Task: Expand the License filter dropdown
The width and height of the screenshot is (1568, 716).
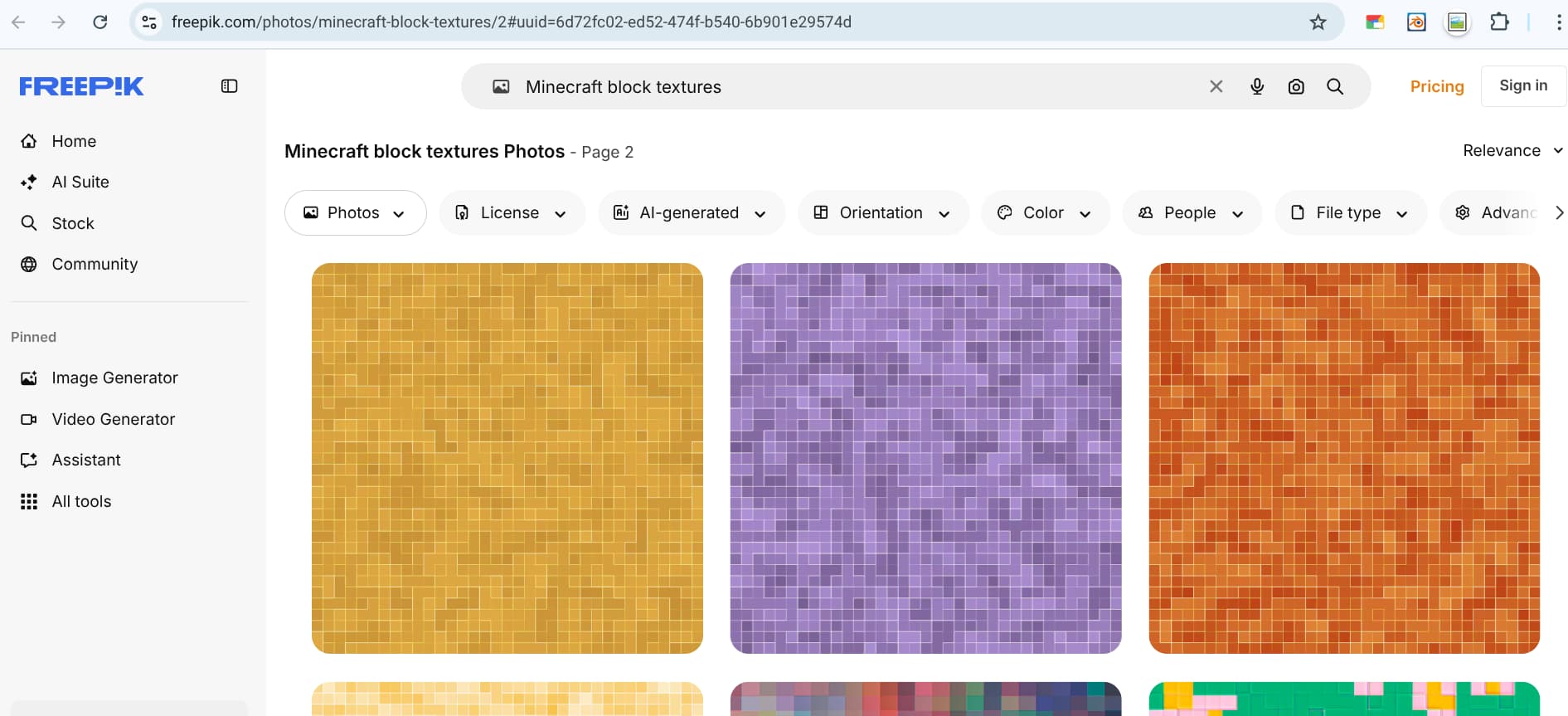Action: pyautogui.click(x=512, y=213)
